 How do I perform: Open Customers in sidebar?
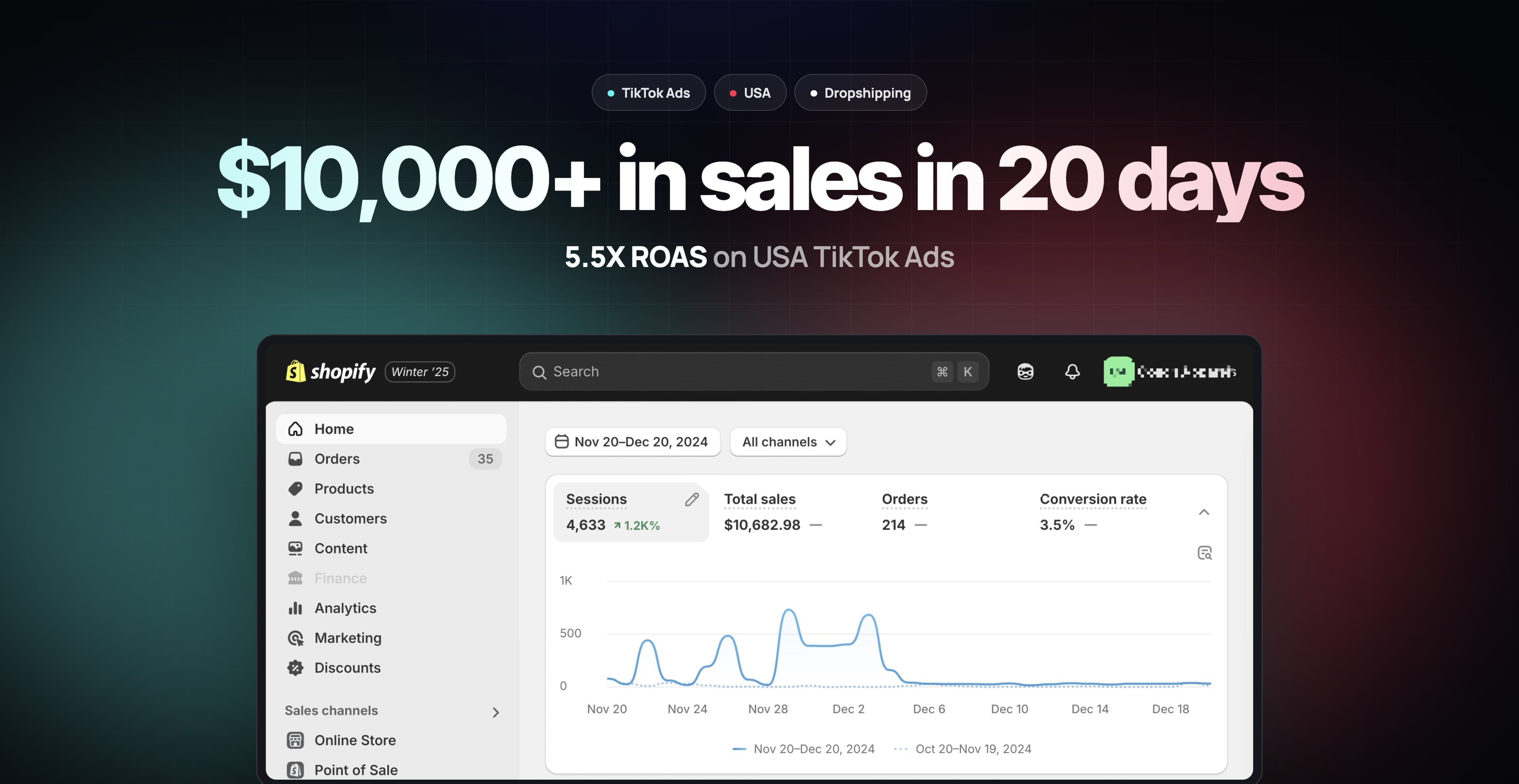391,519
